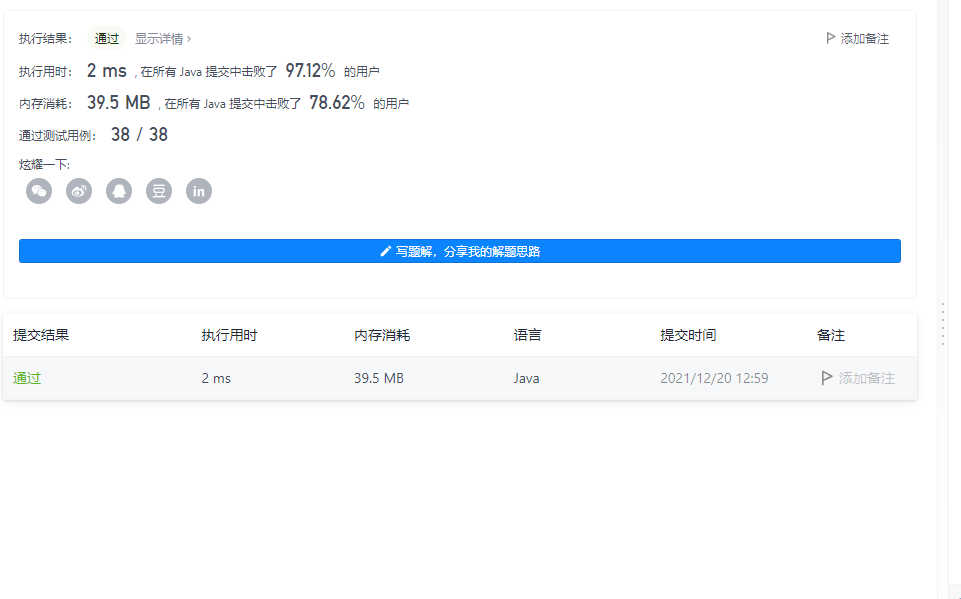Share result via LinkedIn icon
Viewport: 961px width, 599px height.
pyautogui.click(x=199, y=191)
